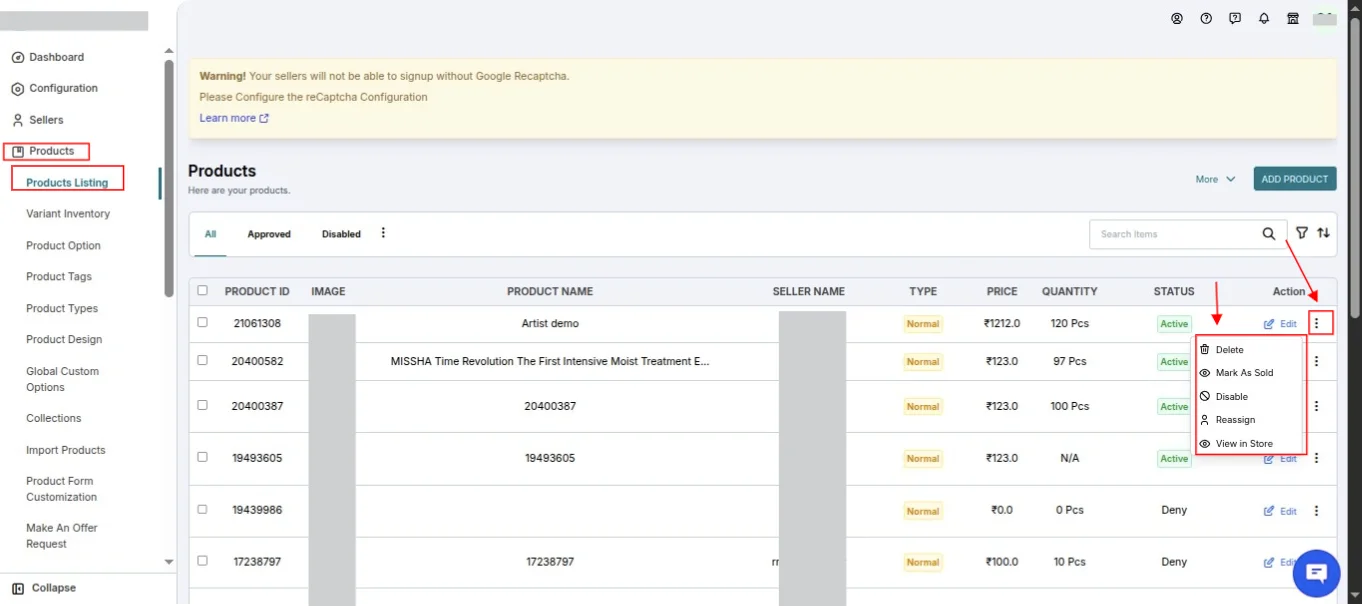Viewport: 1365px width, 606px height.
Task: Toggle the select-all products checkbox
Action: [x=202, y=291]
